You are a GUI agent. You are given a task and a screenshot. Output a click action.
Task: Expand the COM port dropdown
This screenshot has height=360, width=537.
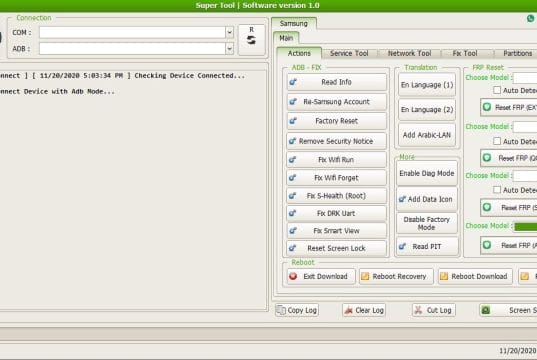tap(229, 33)
